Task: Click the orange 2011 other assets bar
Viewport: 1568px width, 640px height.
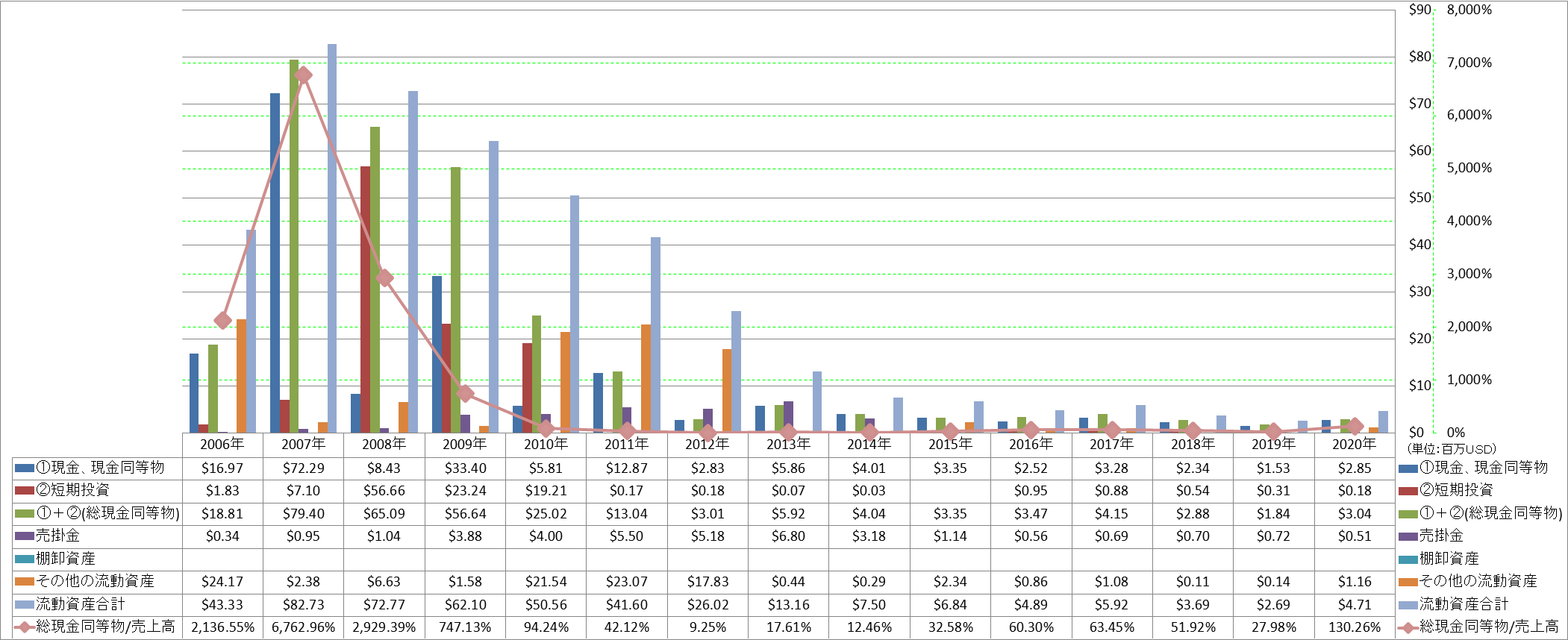Action: coord(646,378)
